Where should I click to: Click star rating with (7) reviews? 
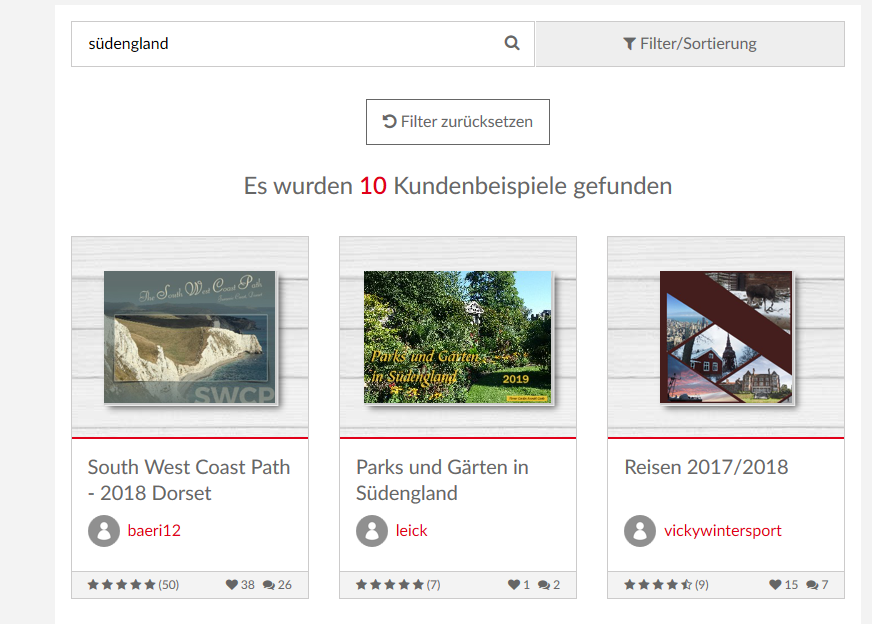398,585
